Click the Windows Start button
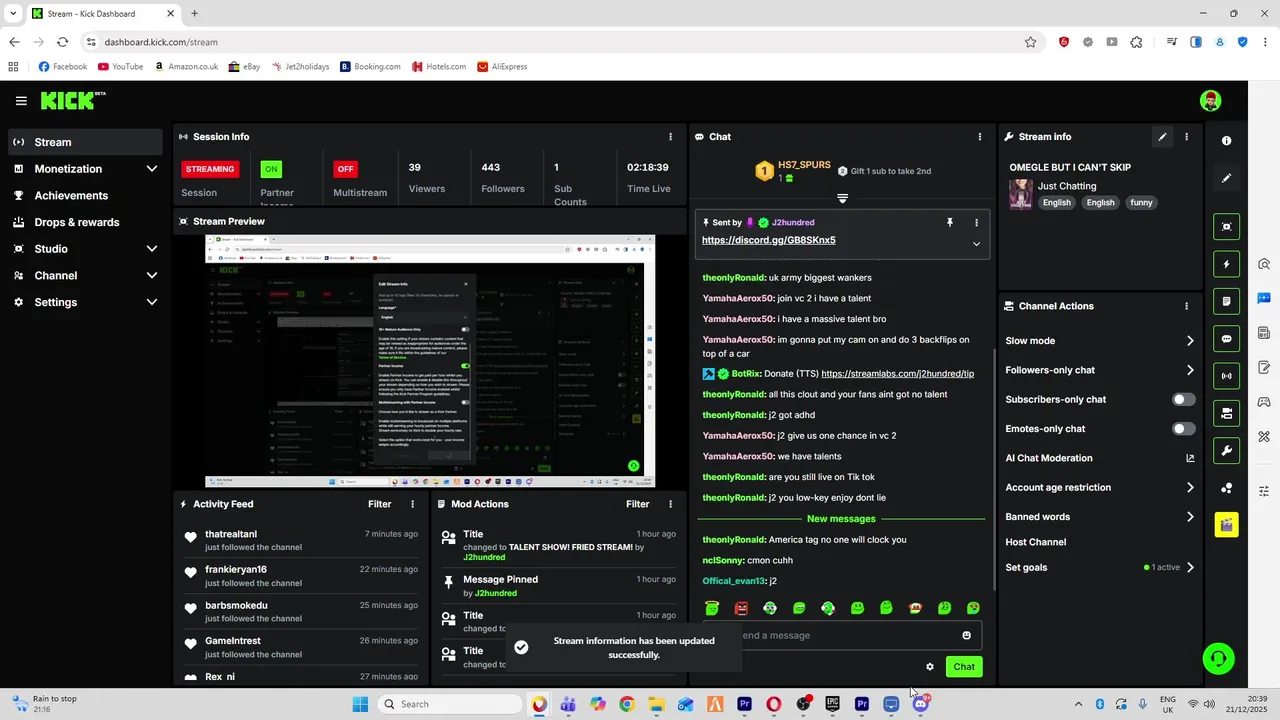This screenshot has width=1280, height=720. coord(360,704)
